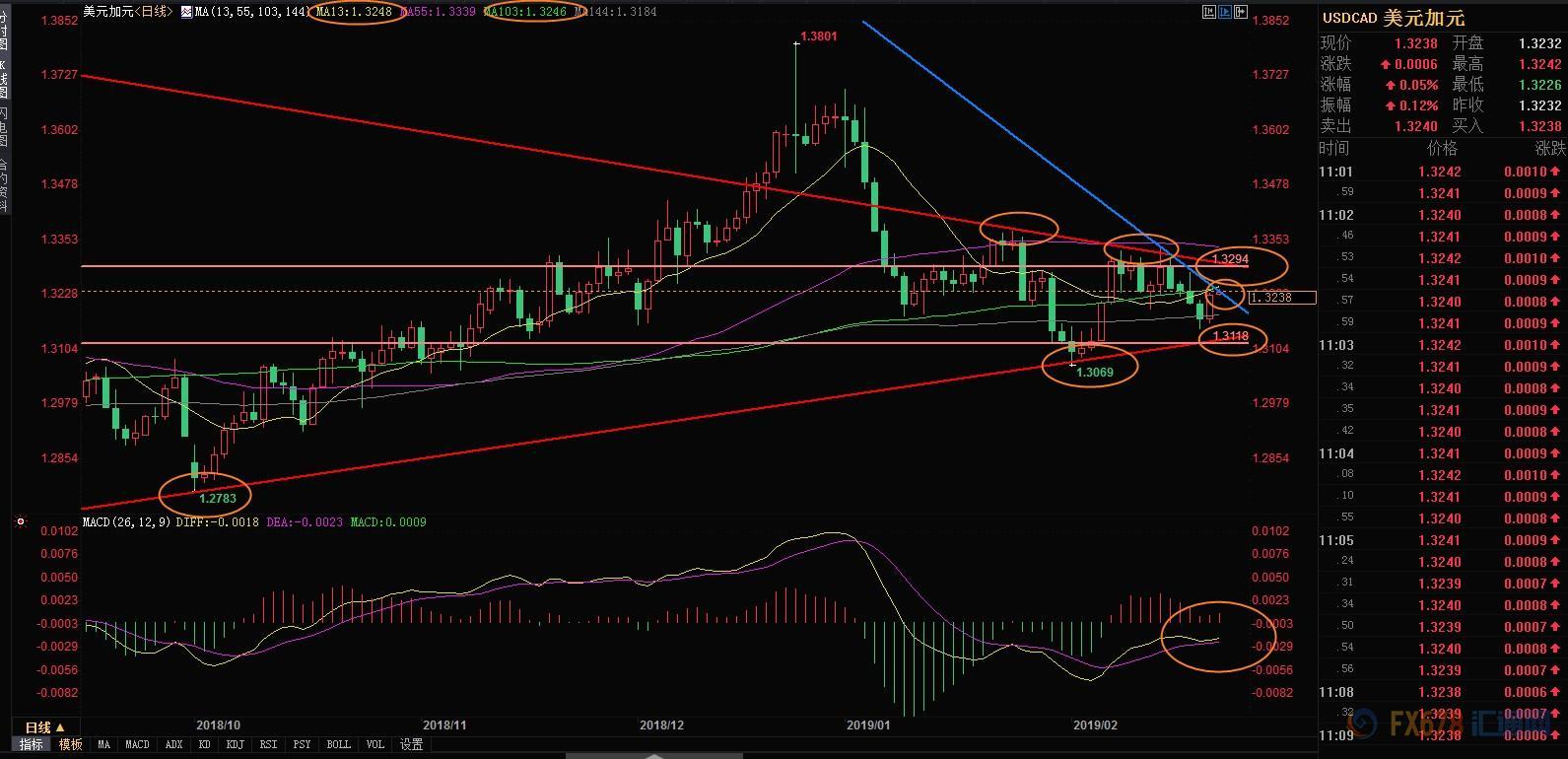Click the 最高 value 1.3242
Viewport: 1568px width, 759px height.
coord(1541,64)
